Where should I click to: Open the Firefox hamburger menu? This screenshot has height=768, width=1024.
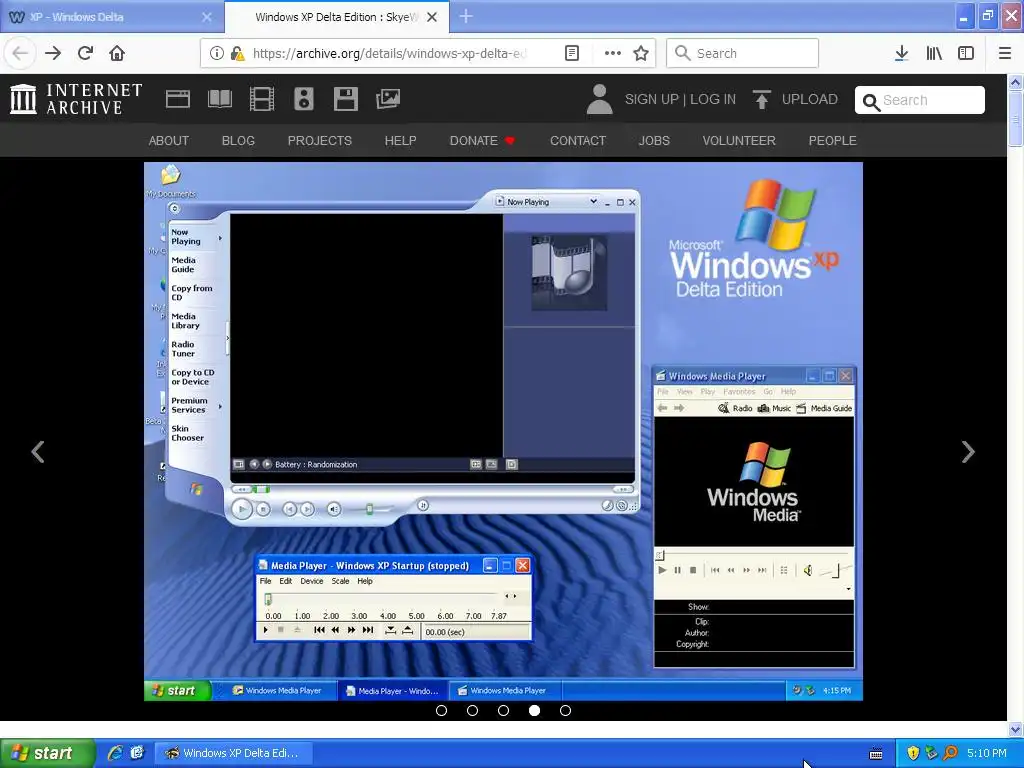[1005, 54]
